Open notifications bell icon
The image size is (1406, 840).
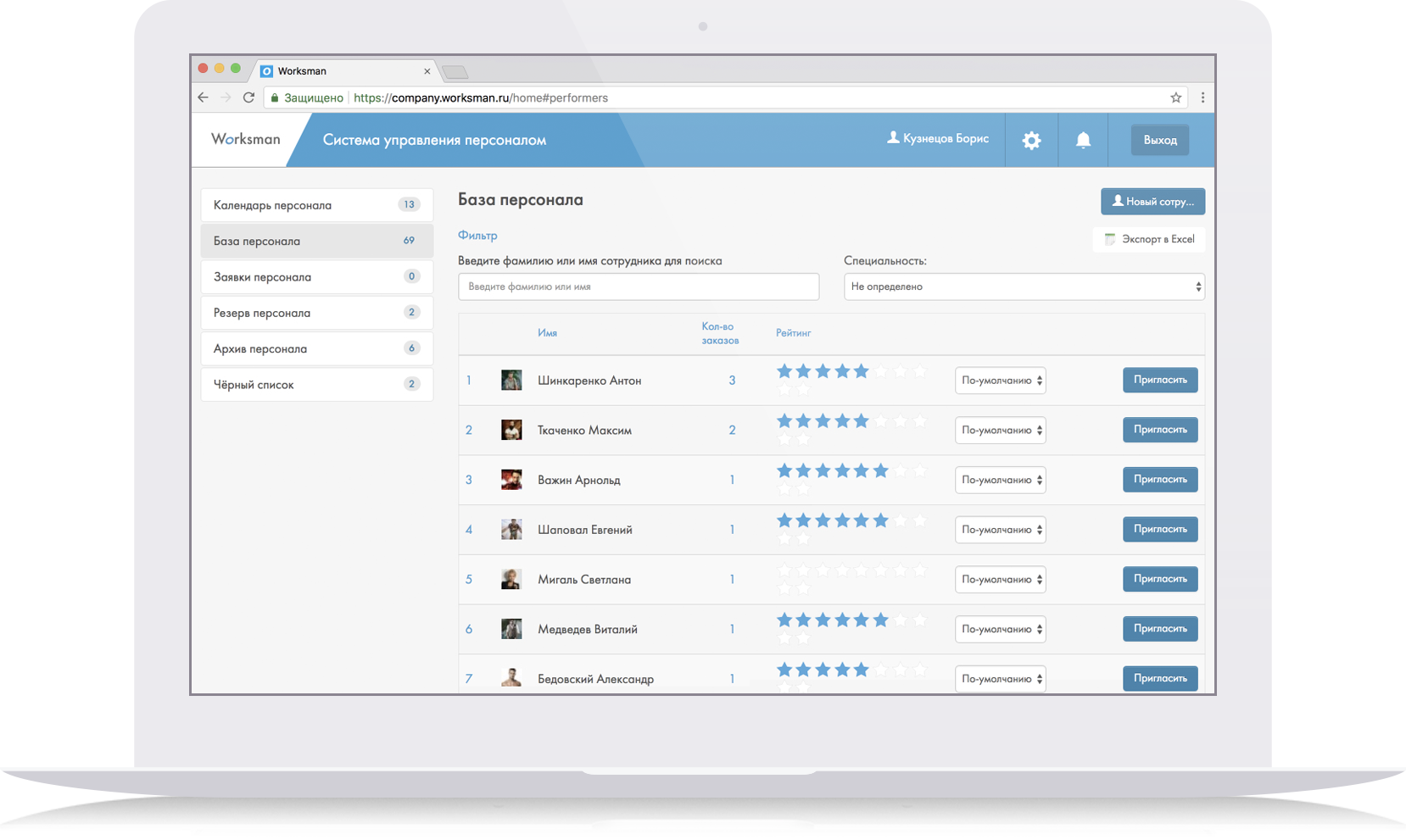(x=1083, y=141)
